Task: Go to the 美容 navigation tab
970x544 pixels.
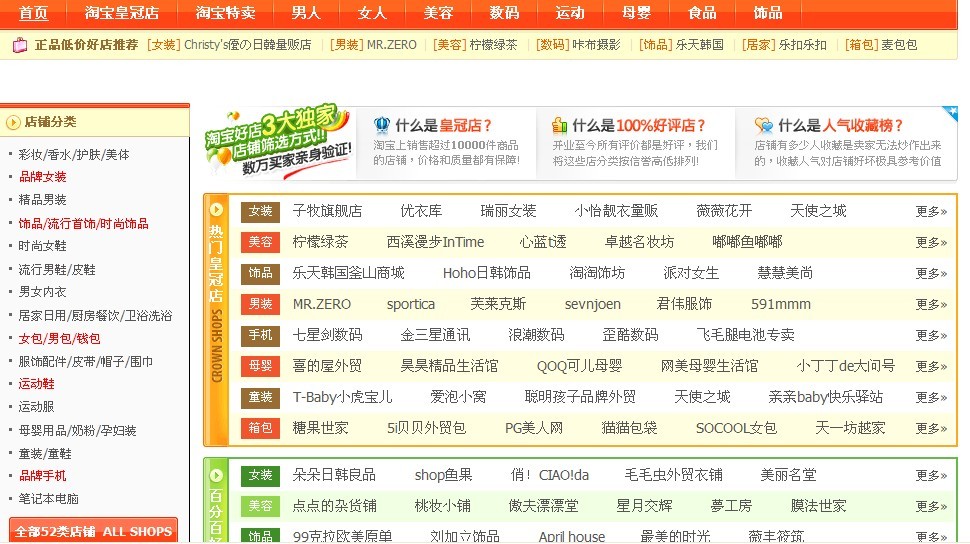Action: point(438,13)
